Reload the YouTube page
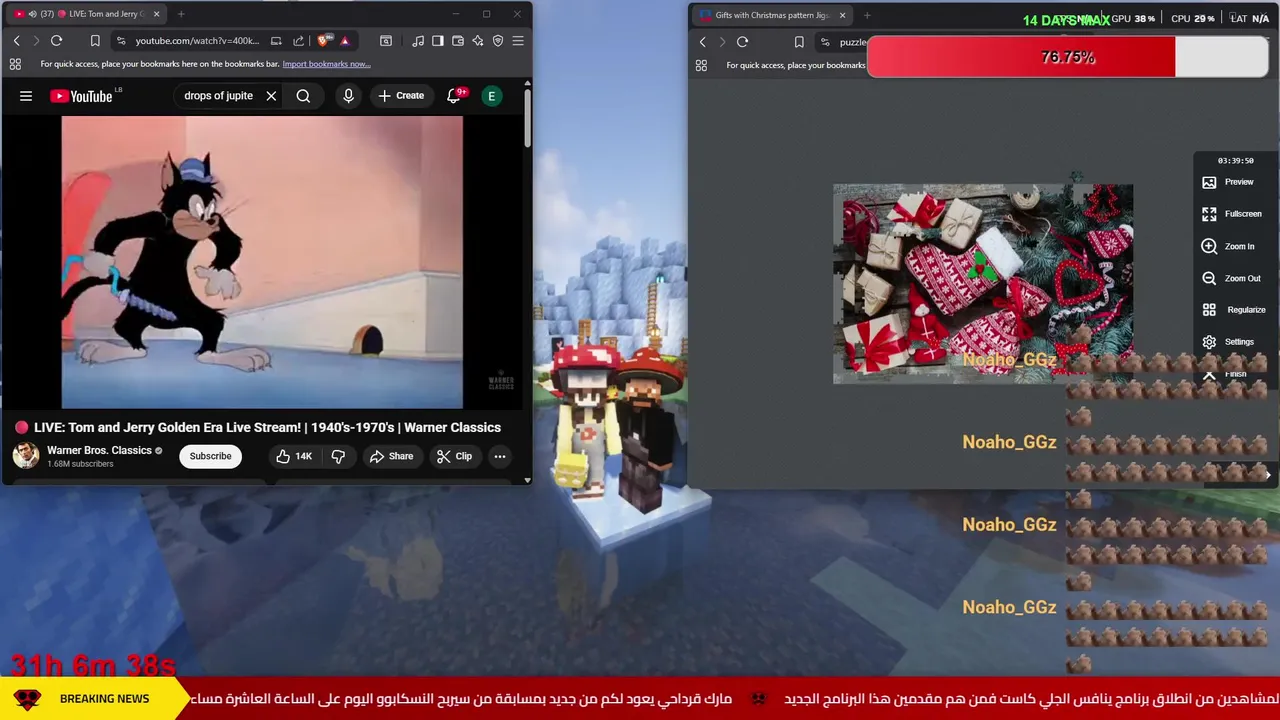 pos(56,41)
